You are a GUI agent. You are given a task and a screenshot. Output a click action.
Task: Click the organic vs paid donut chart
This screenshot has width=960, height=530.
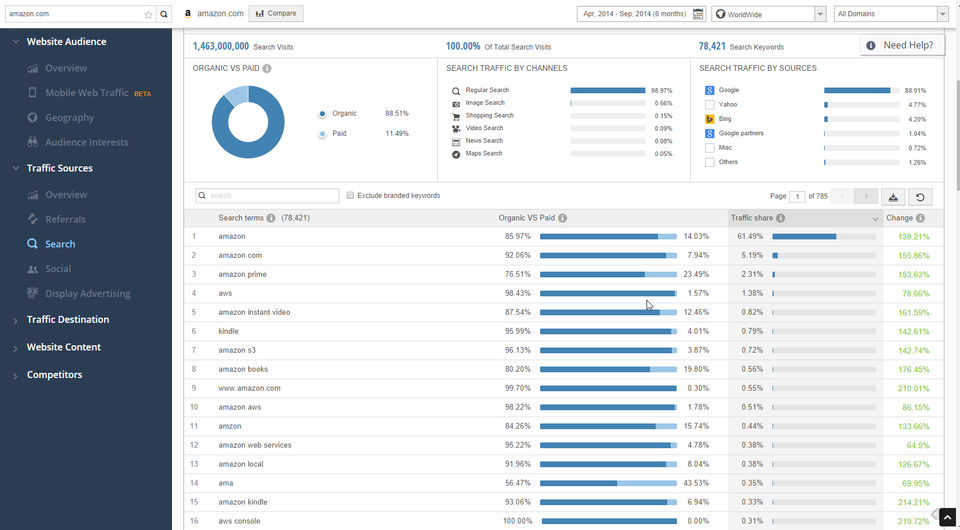248,122
